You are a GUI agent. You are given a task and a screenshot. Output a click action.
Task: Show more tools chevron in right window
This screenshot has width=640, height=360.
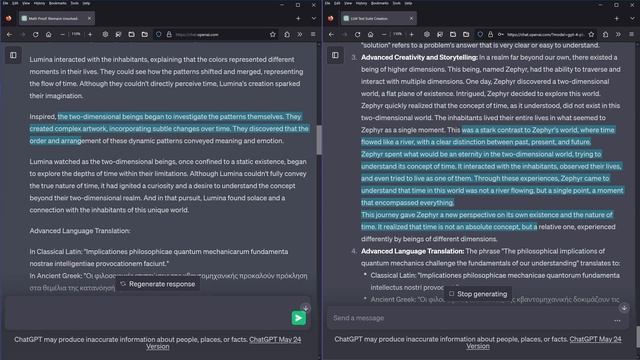[618, 35]
